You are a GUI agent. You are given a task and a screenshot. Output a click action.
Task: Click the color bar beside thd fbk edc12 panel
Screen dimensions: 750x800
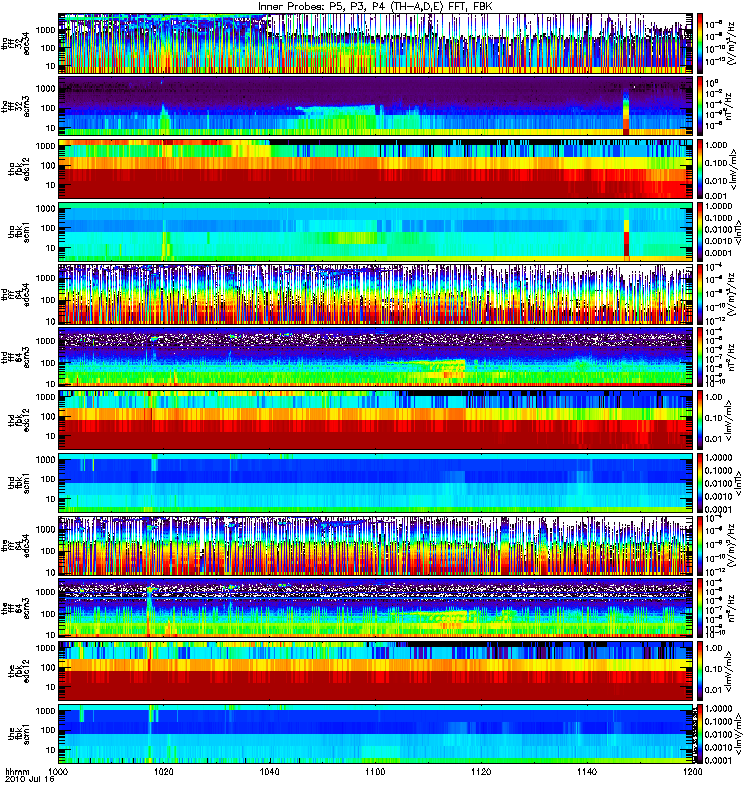(699, 420)
